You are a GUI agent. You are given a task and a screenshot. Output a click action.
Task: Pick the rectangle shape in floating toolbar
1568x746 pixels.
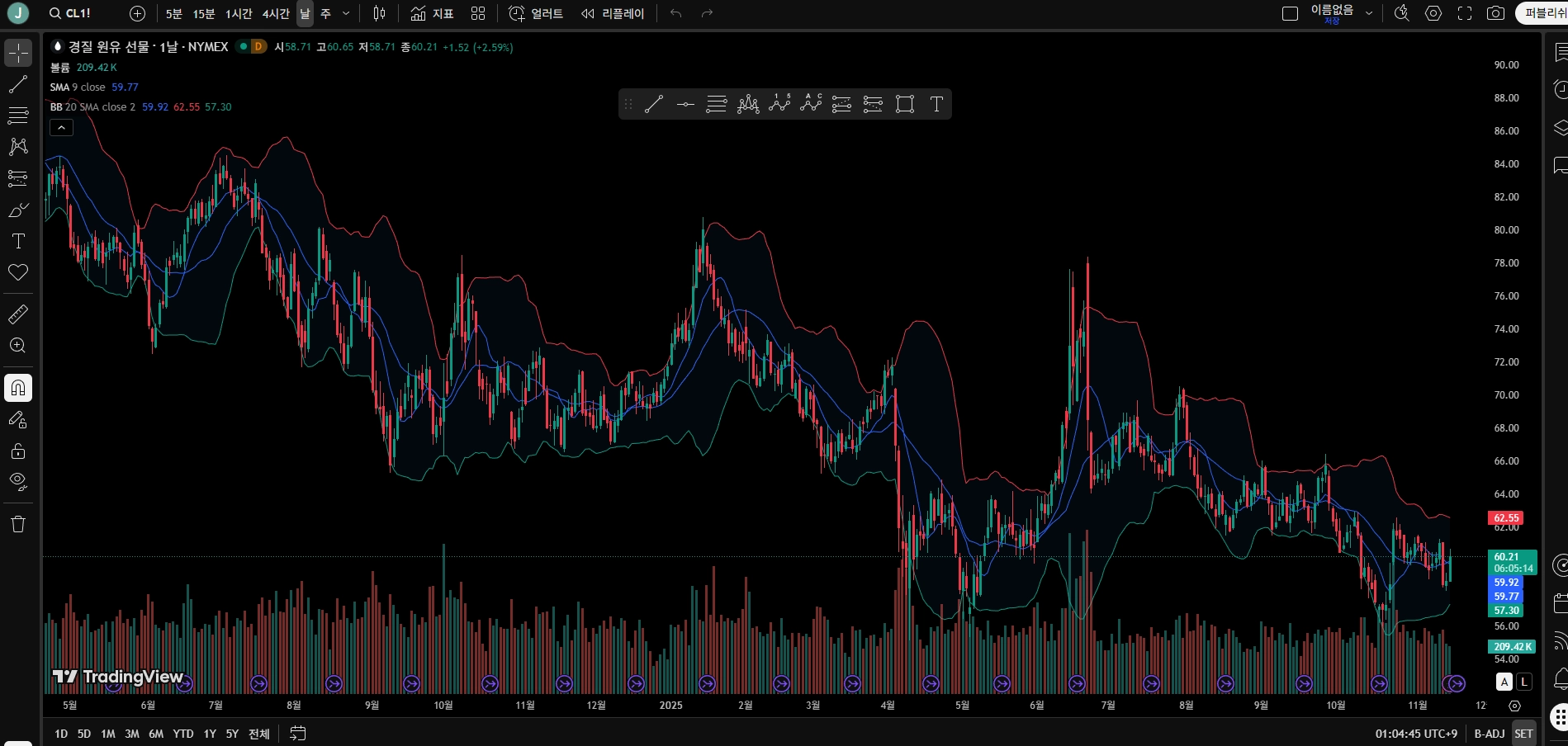(905, 104)
